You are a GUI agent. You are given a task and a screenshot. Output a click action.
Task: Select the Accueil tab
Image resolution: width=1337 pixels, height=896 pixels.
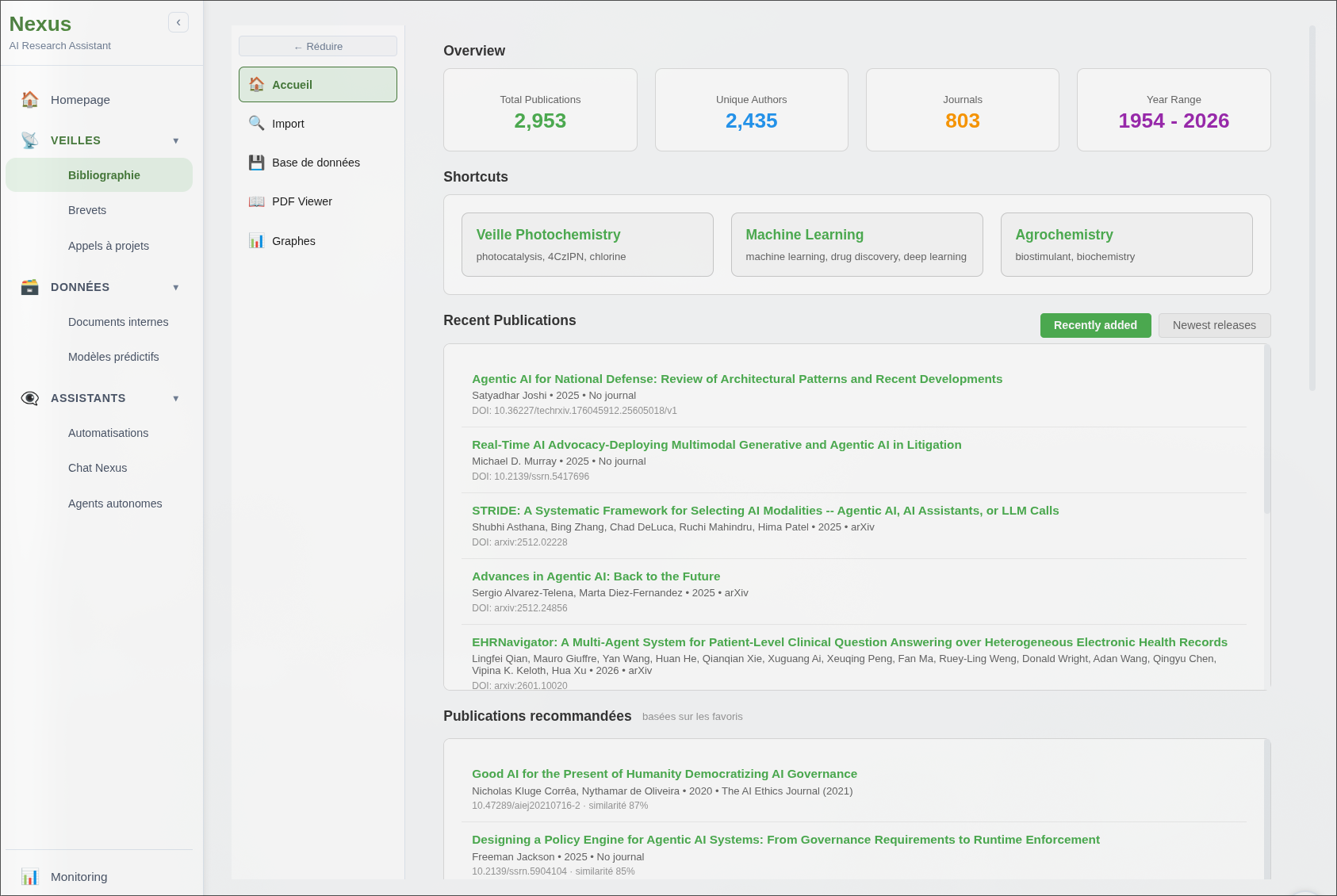pyautogui.click(x=318, y=84)
